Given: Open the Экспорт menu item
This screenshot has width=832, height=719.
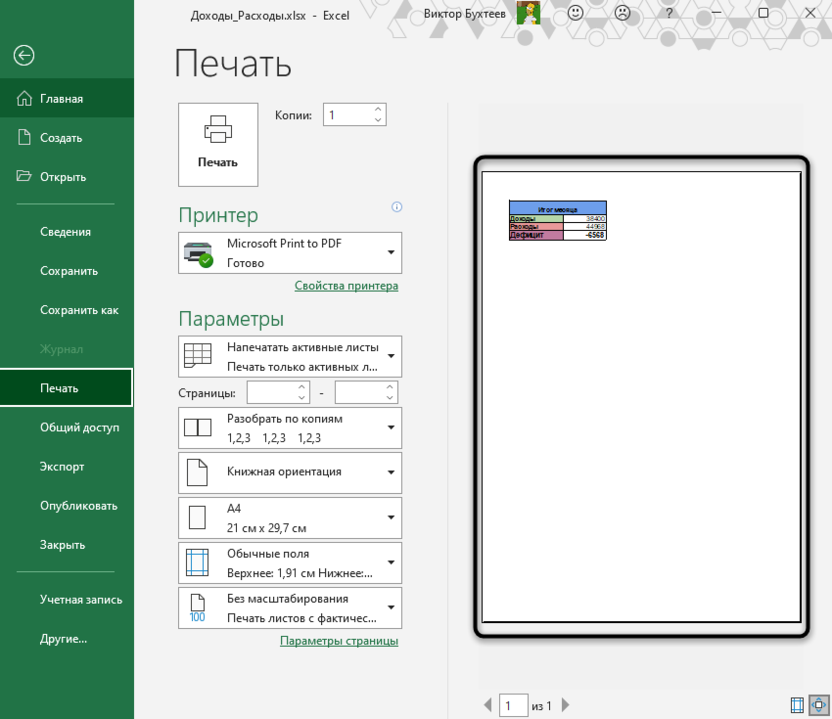Looking at the screenshot, I should (62, 466).
